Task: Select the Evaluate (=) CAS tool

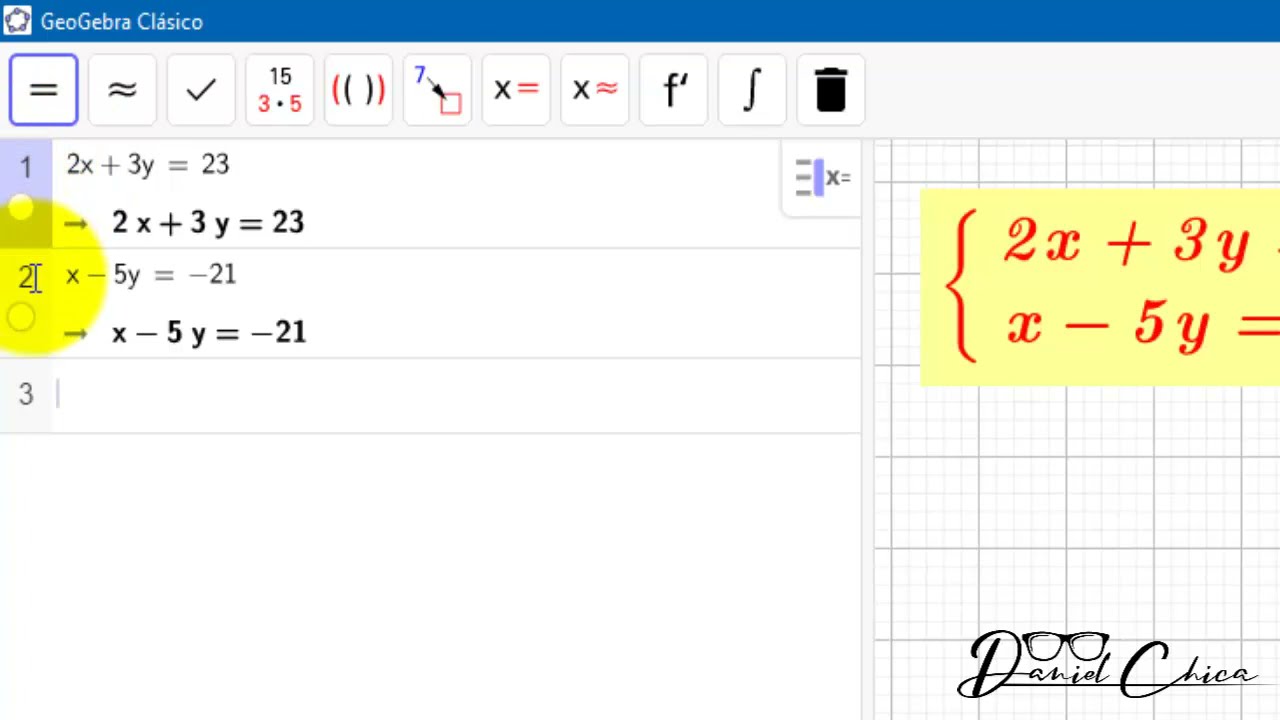Action: point(44,90)
